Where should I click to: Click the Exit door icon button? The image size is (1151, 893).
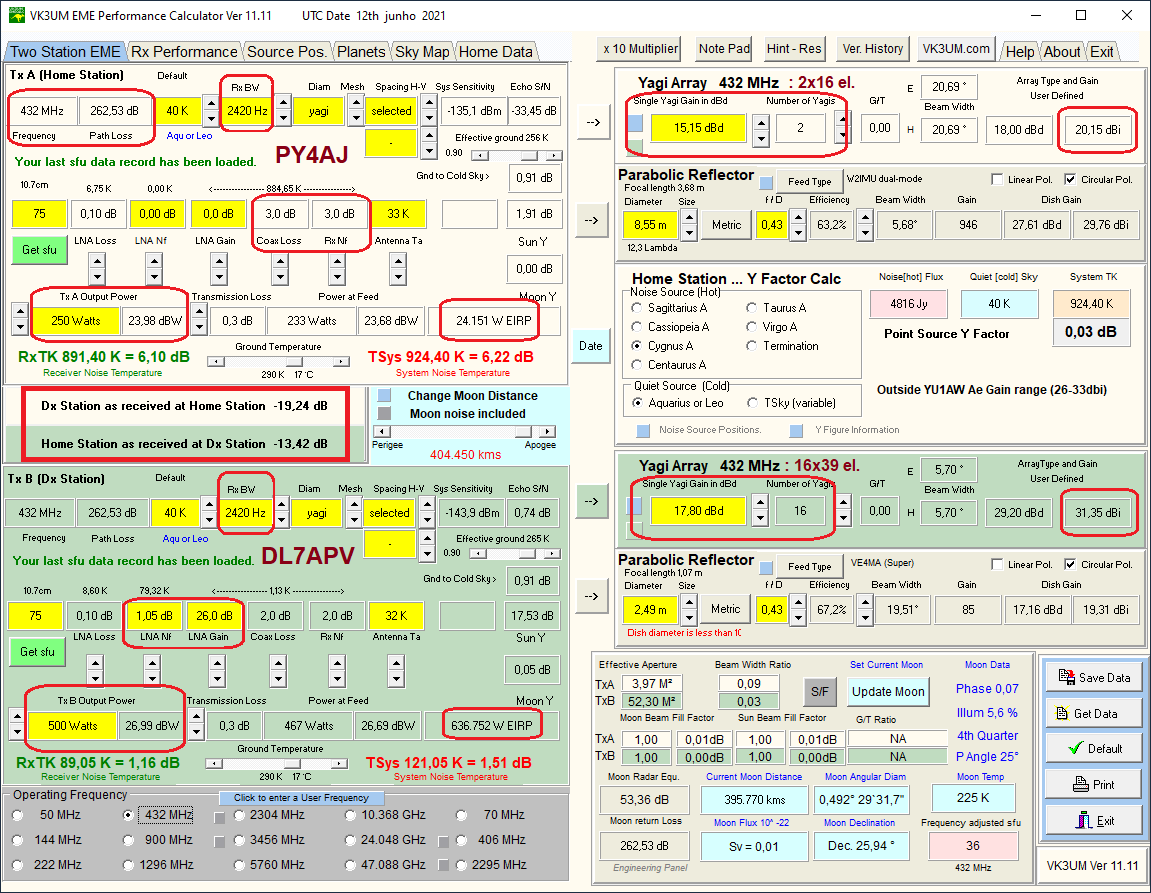(x=1092, y=820)
